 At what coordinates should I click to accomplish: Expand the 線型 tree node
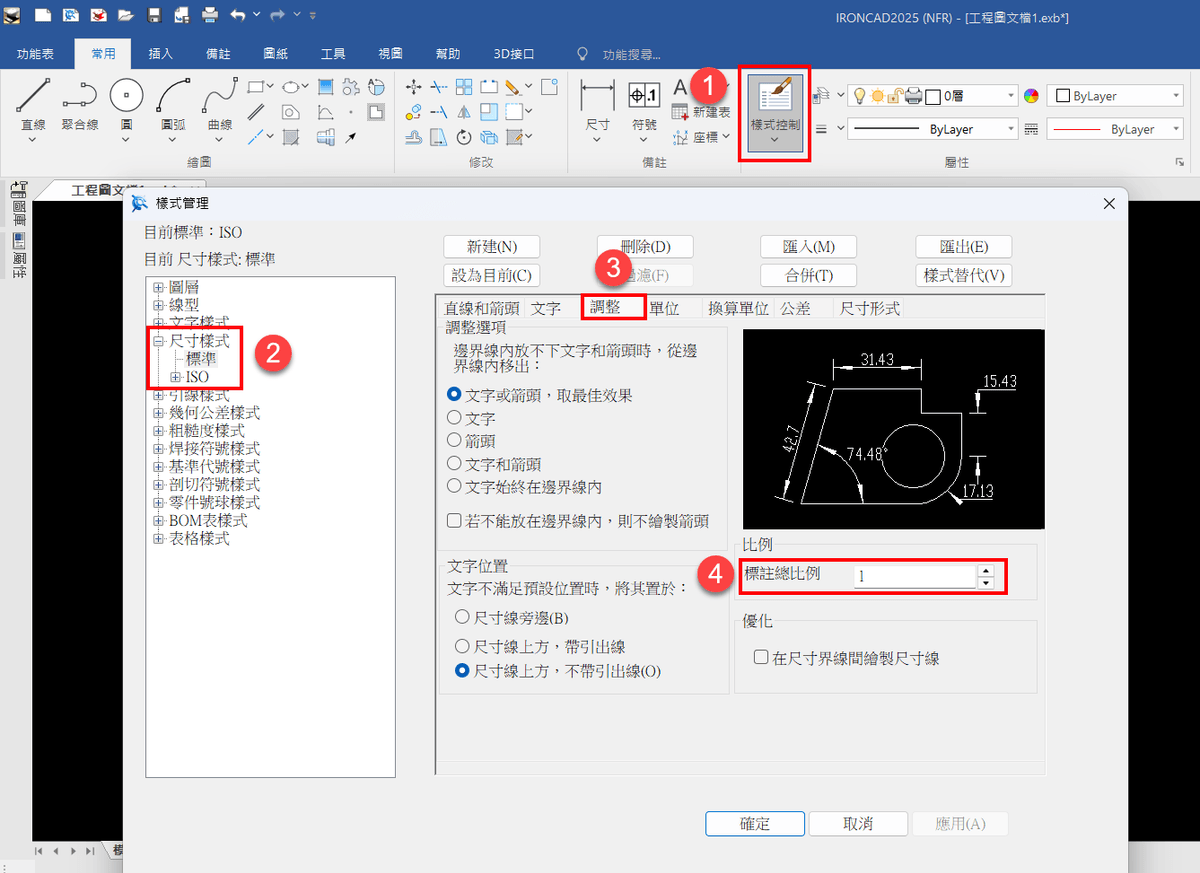pyautogui.click(x=158, y=305)
